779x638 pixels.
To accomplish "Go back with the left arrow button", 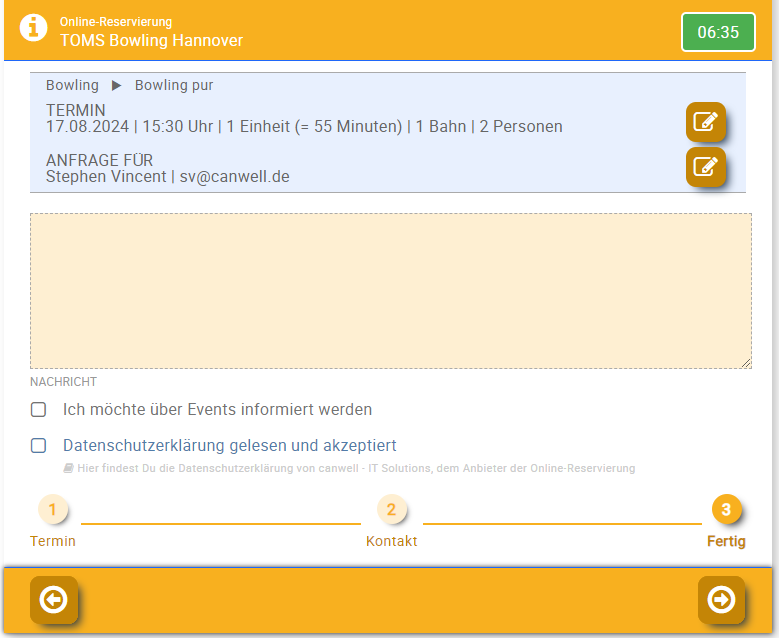I will pos(54,599).
